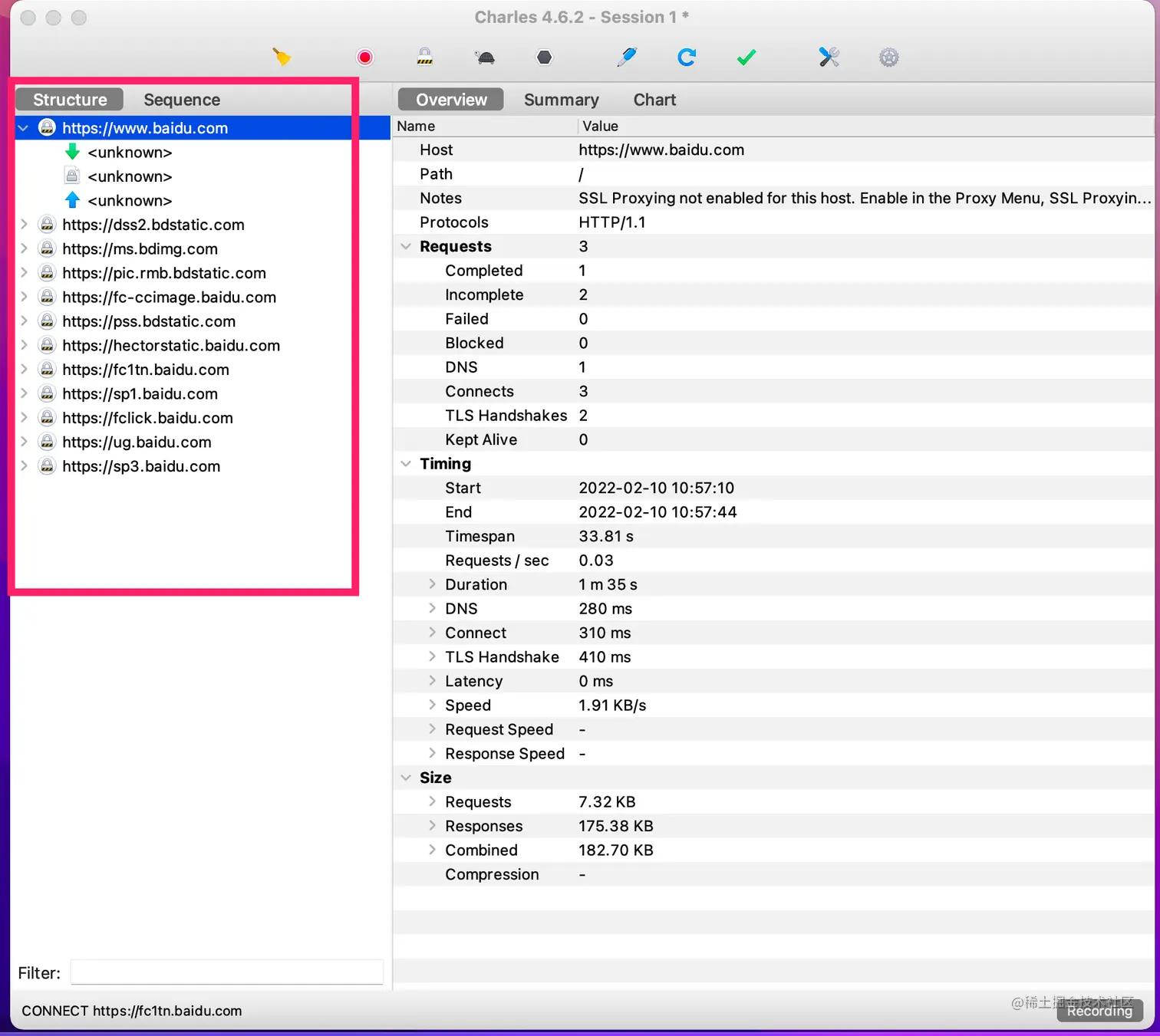Click the lock icon beside hectorstatic.baidu.com
Image resolution: width=1160 pixels, height=1036 pixels.
[47, 345]
